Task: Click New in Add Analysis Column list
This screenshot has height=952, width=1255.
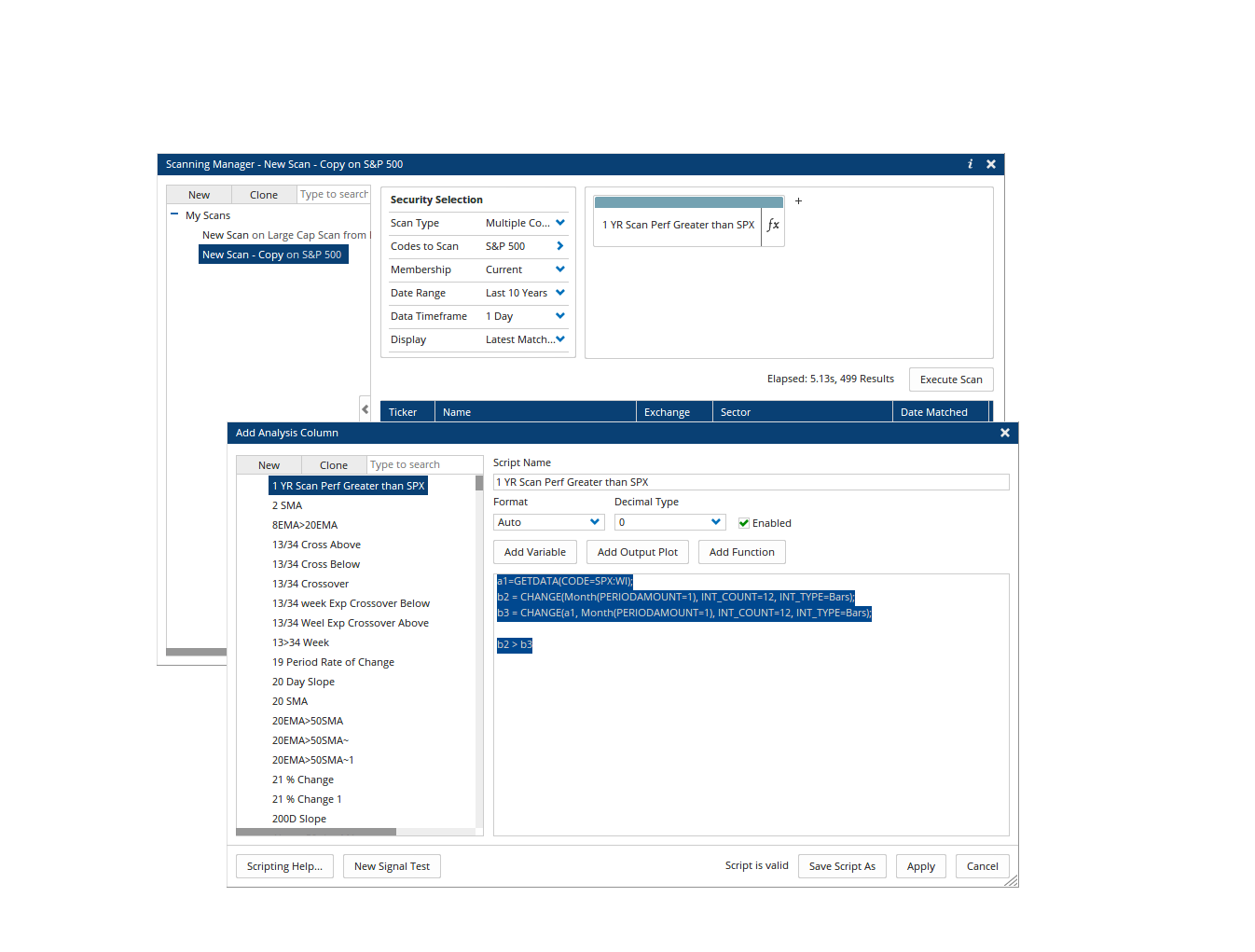Action: point(269,465)
